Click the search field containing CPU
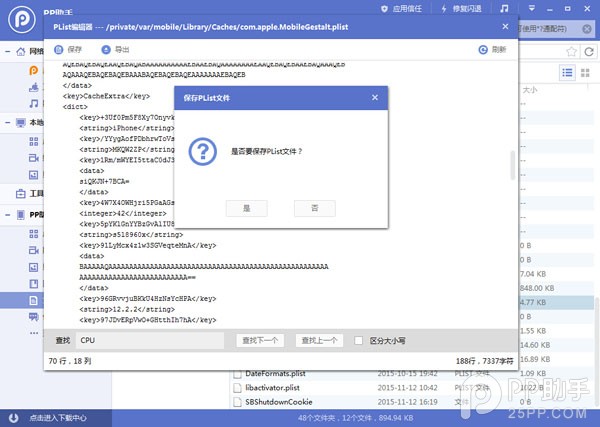 pos(150,340)
